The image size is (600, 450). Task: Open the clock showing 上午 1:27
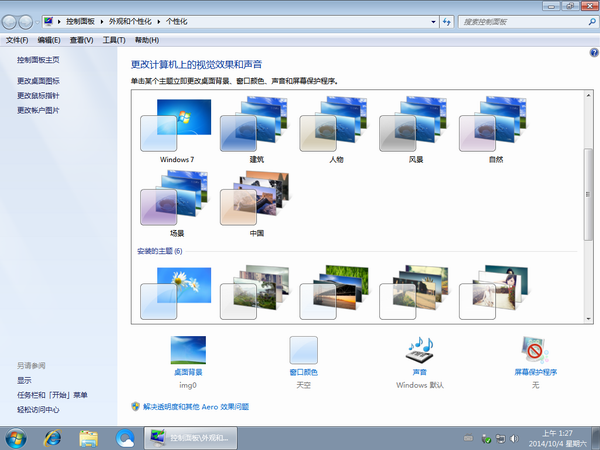click(x=558, y=438)
